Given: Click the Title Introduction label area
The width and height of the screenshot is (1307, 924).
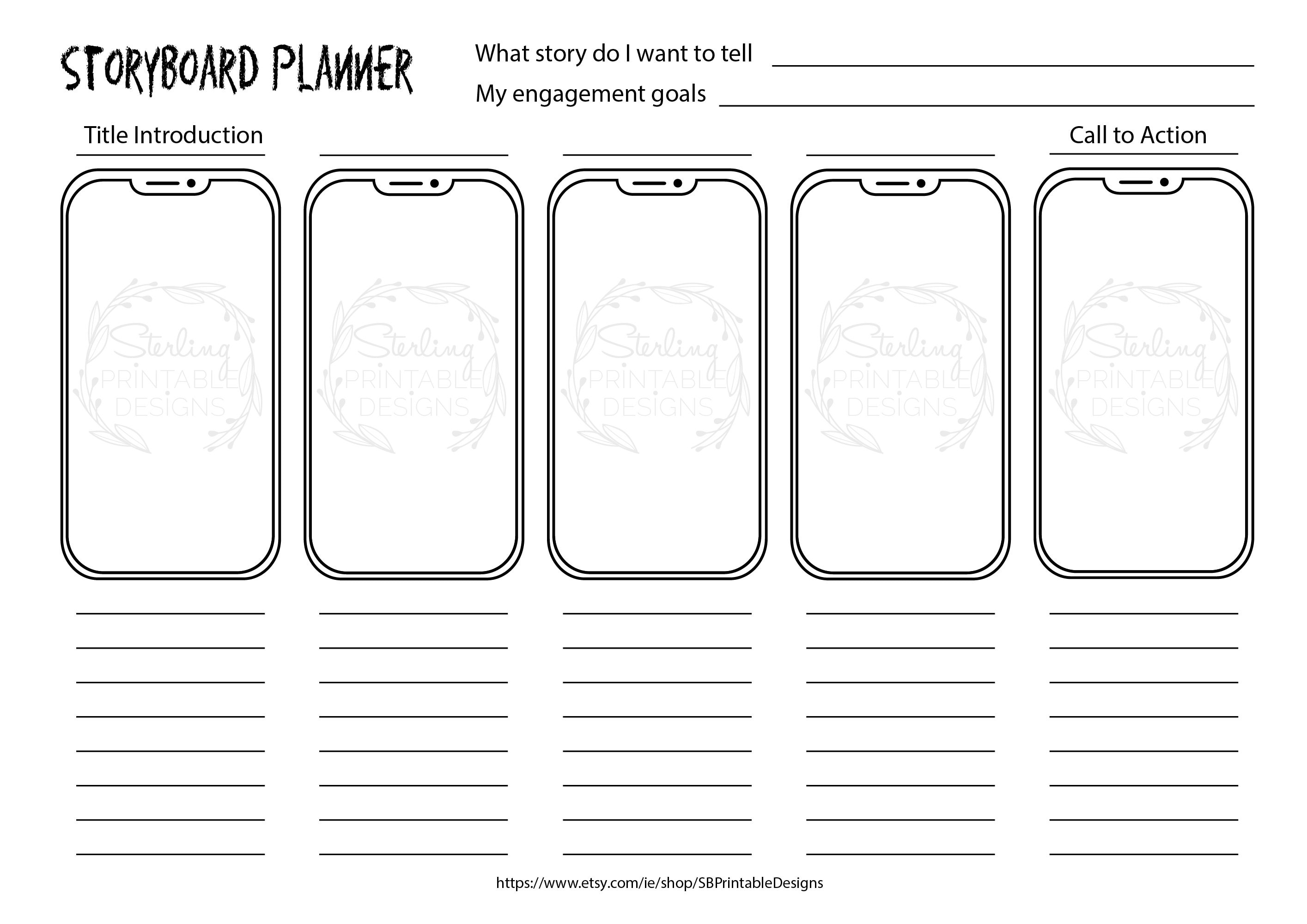Looking at the screenshot, I should [x=155, y=130].
